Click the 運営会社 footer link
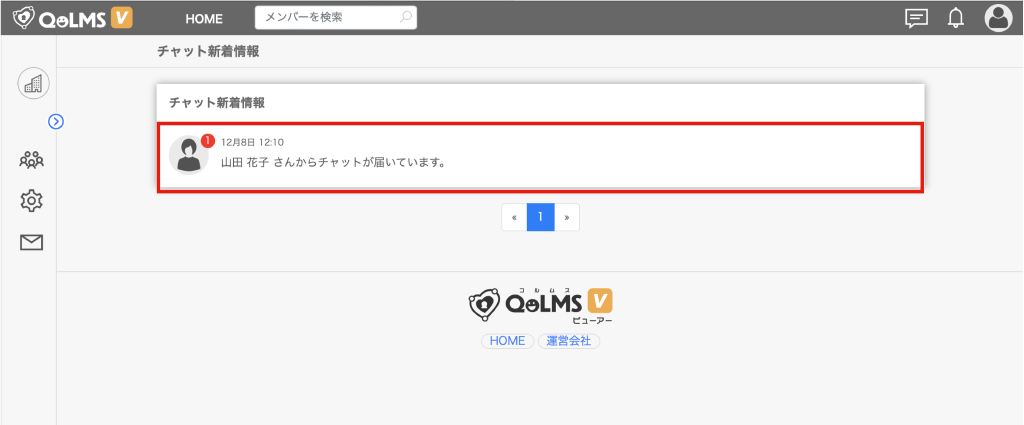 tap(568, 341)
